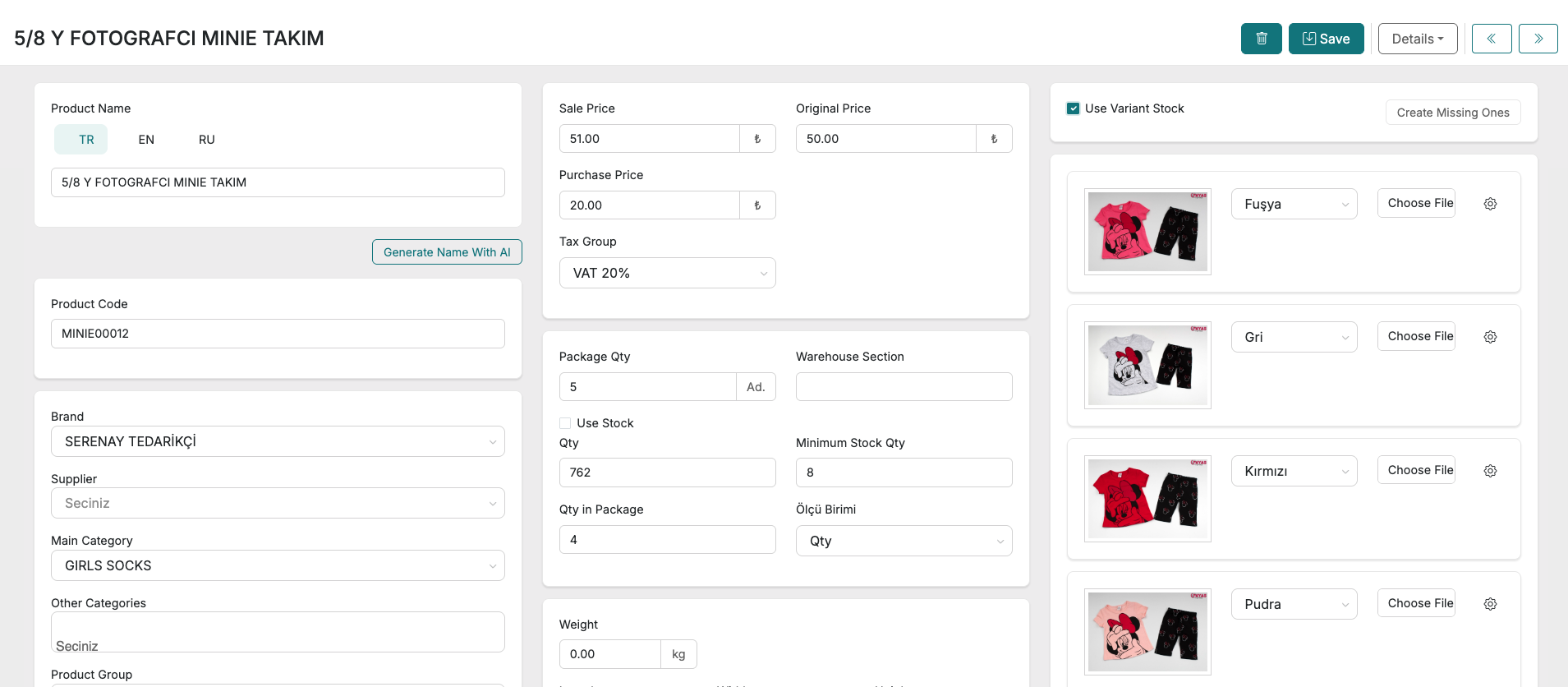Open the Details dropdown menu

(1417, 39)
